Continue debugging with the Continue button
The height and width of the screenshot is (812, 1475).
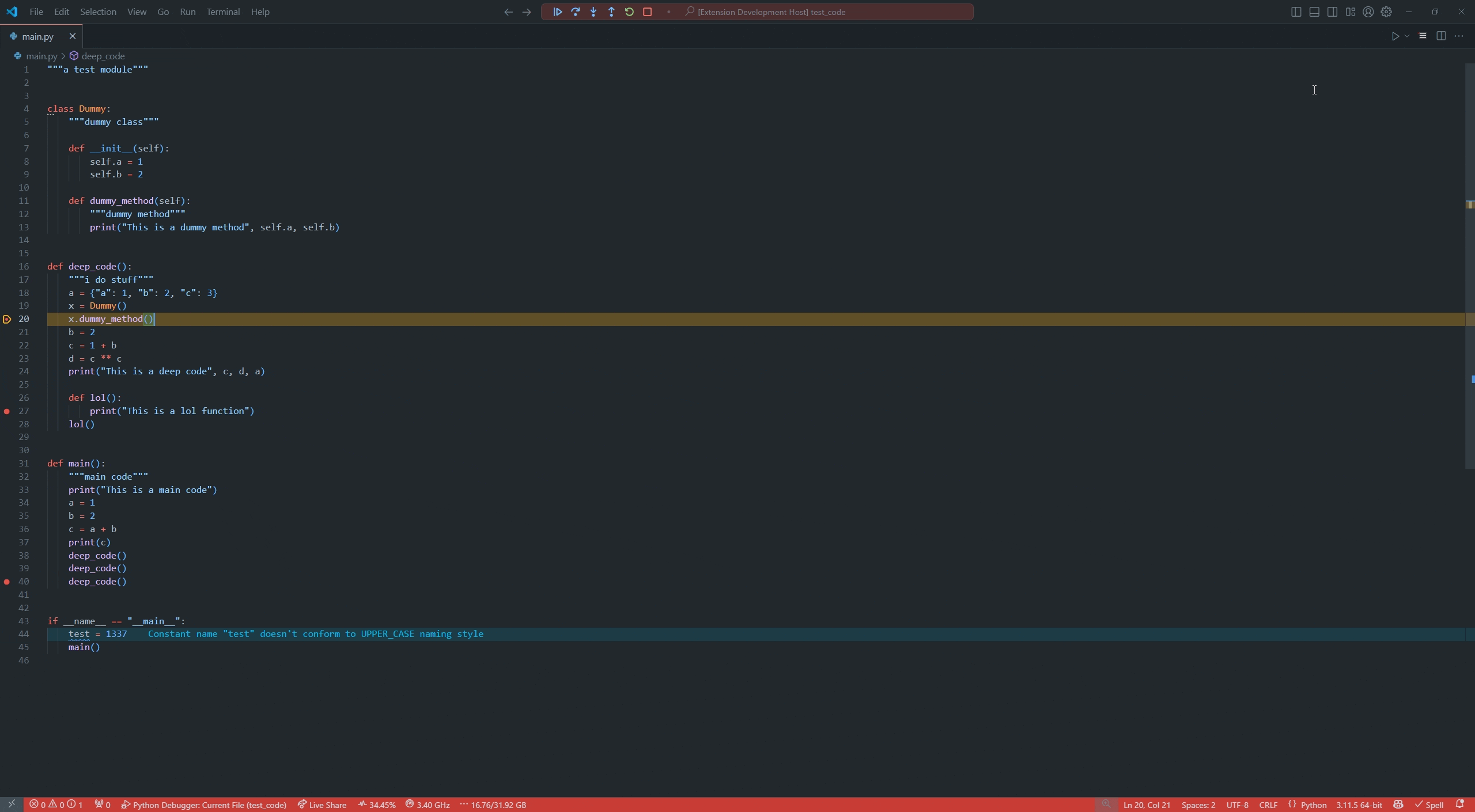pyautogui.click(x=557, y=12)
